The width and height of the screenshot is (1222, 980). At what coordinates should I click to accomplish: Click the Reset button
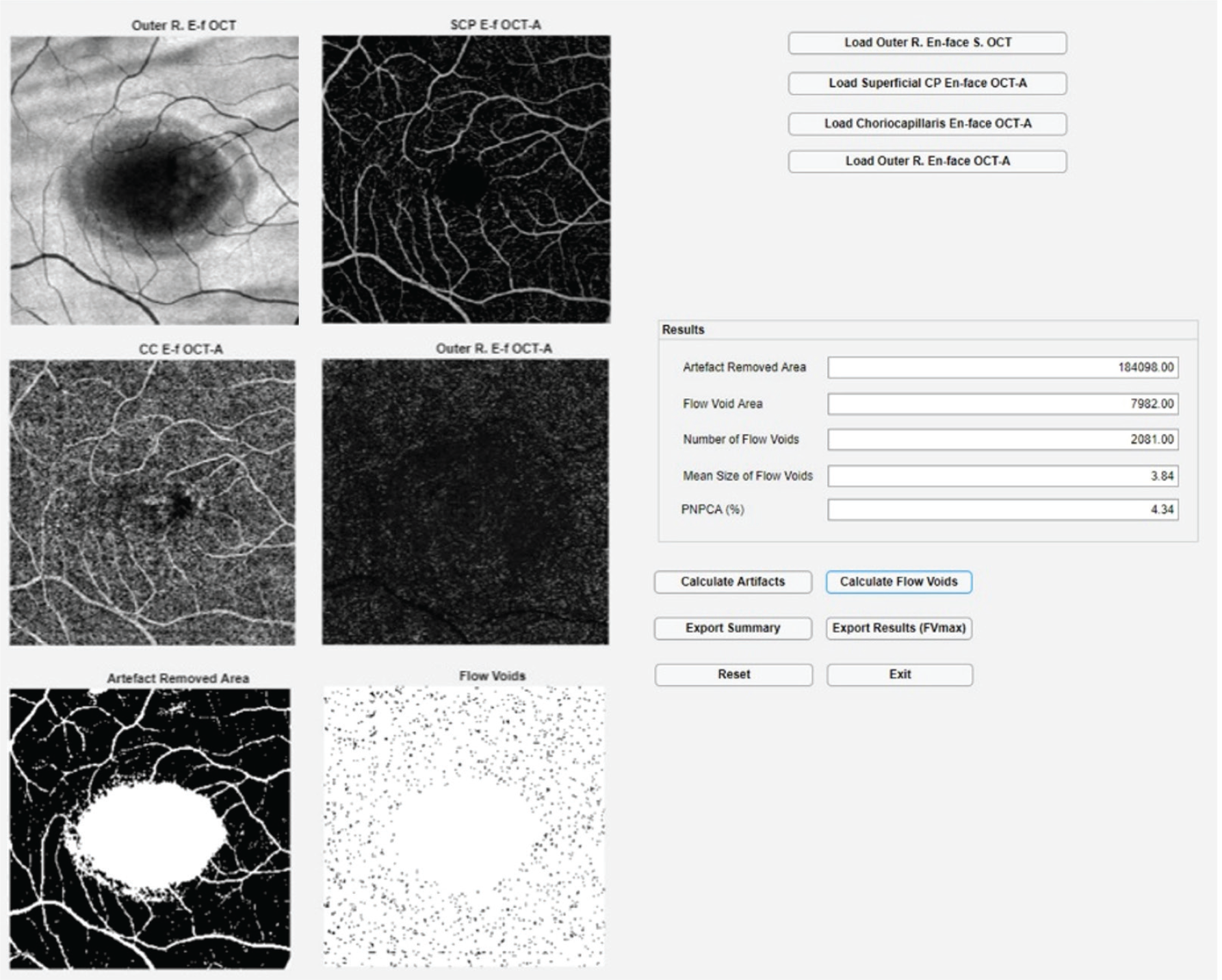pos(733,674)
